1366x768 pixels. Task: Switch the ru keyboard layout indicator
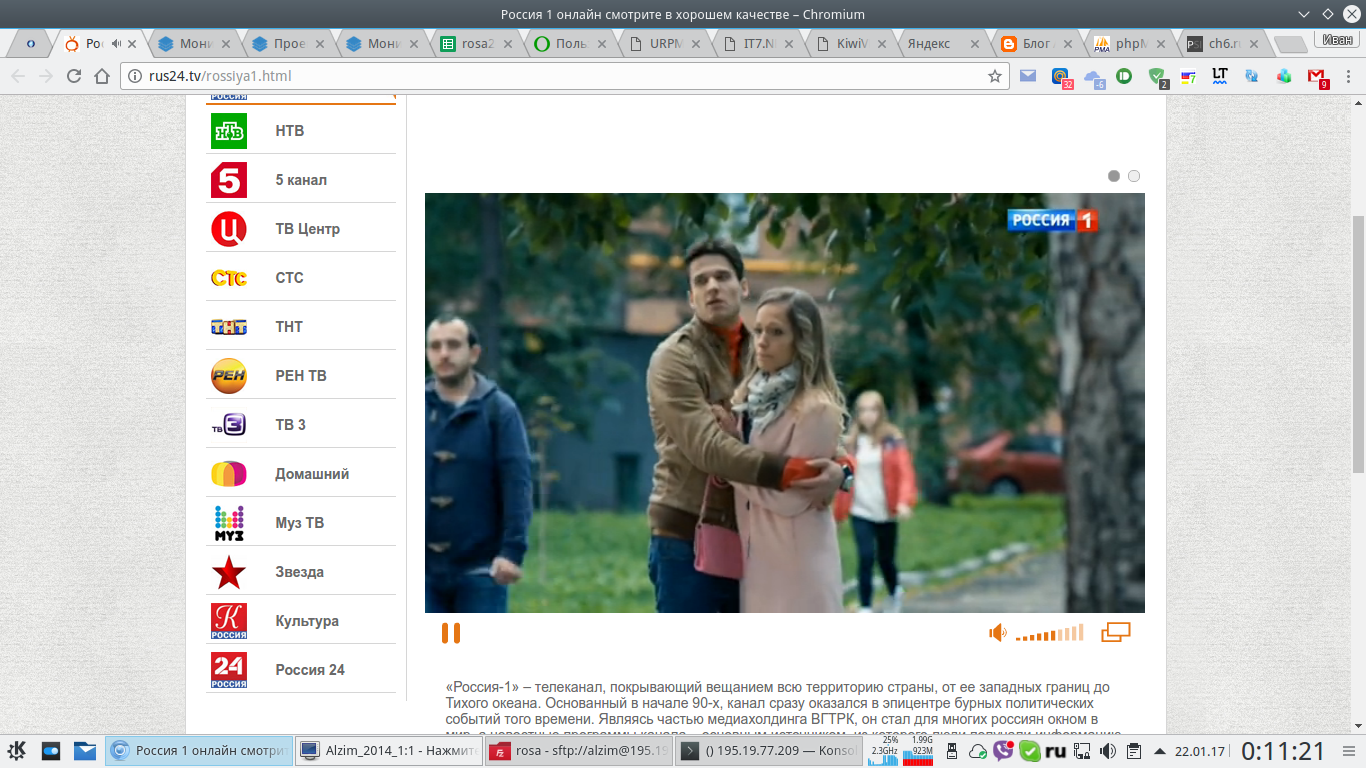pos(1056,751)
